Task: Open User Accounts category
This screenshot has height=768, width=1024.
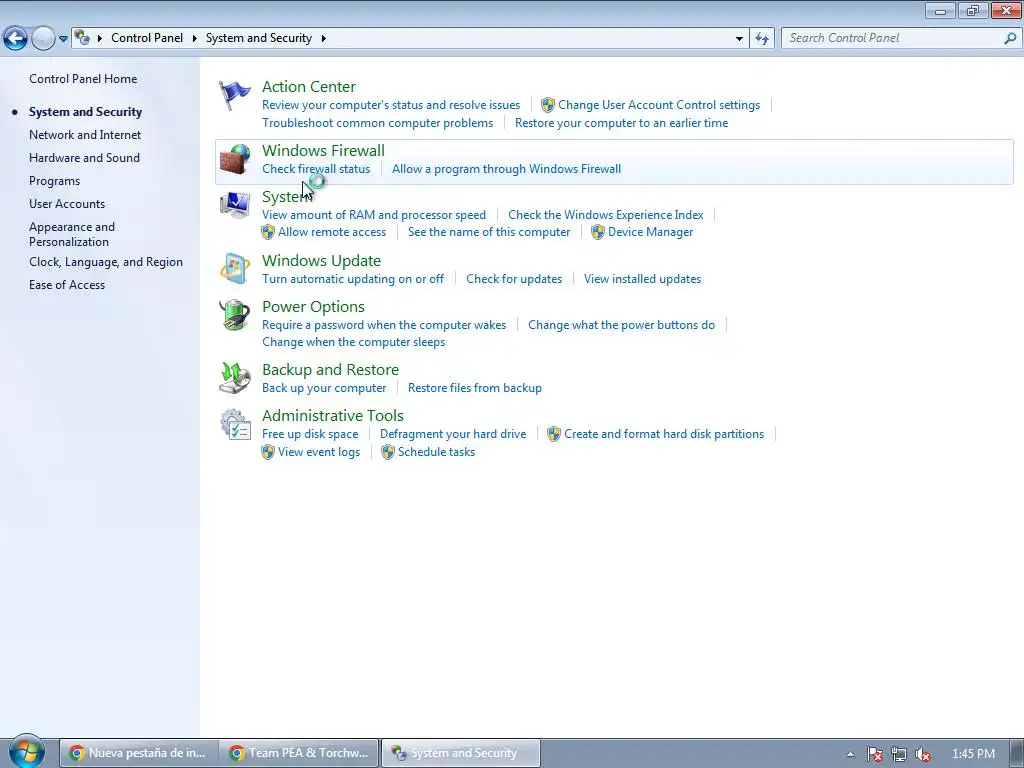Action: pyautogui.click(x=67, y=204)
